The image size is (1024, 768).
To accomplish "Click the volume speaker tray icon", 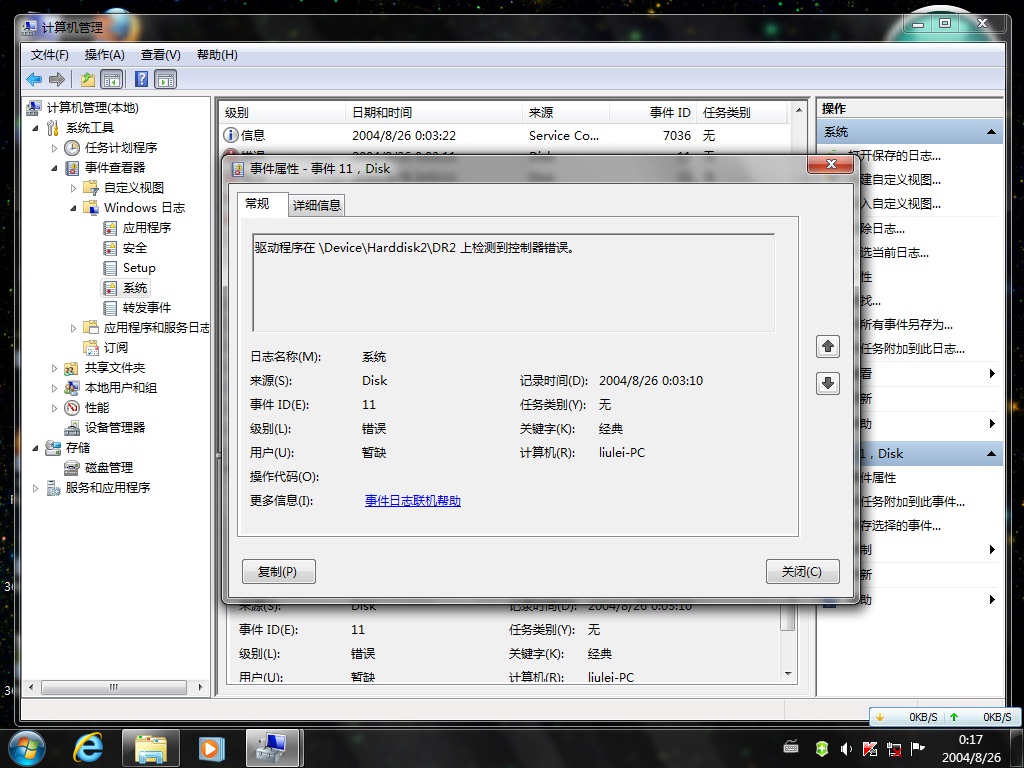I will pyautogui.click(x=846, y=748).
